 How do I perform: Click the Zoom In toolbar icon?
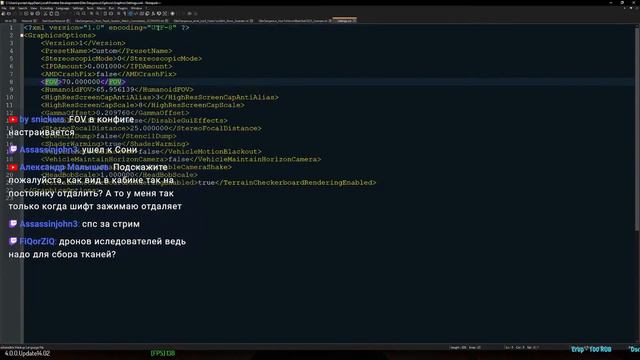91,13
